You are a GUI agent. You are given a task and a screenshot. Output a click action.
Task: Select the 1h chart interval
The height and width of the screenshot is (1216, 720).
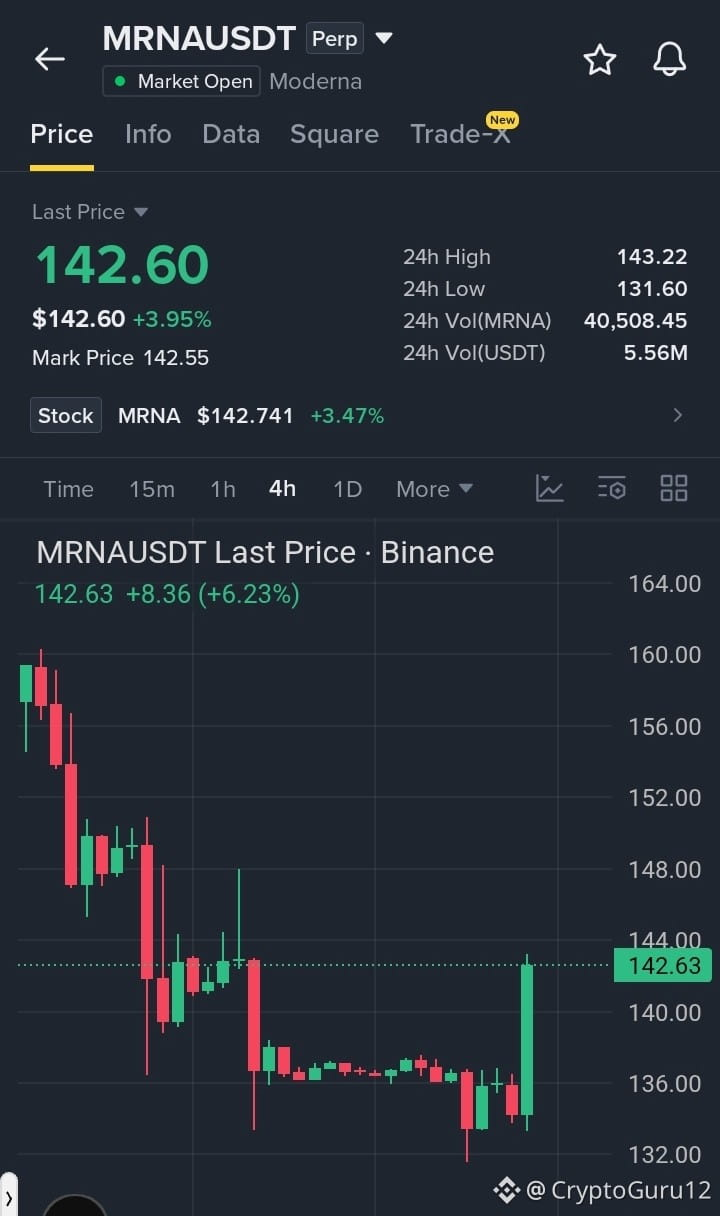tap(223, 489)
